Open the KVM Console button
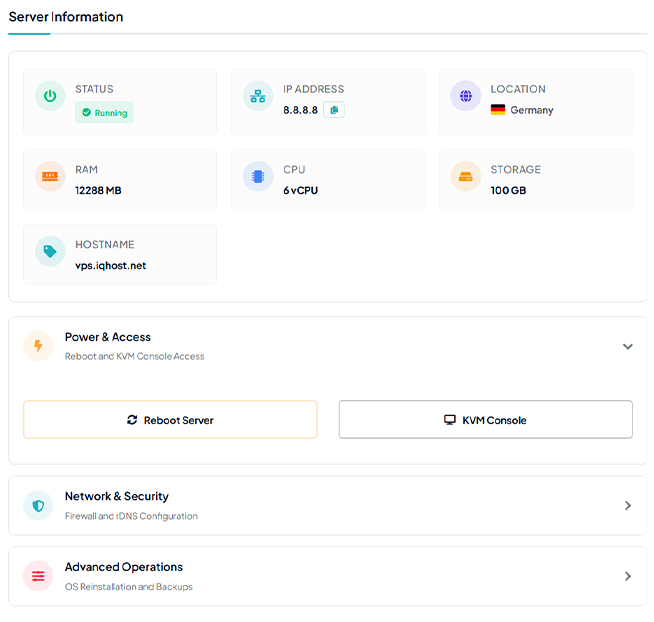The image size is (654, 622). tap(485, 420)
